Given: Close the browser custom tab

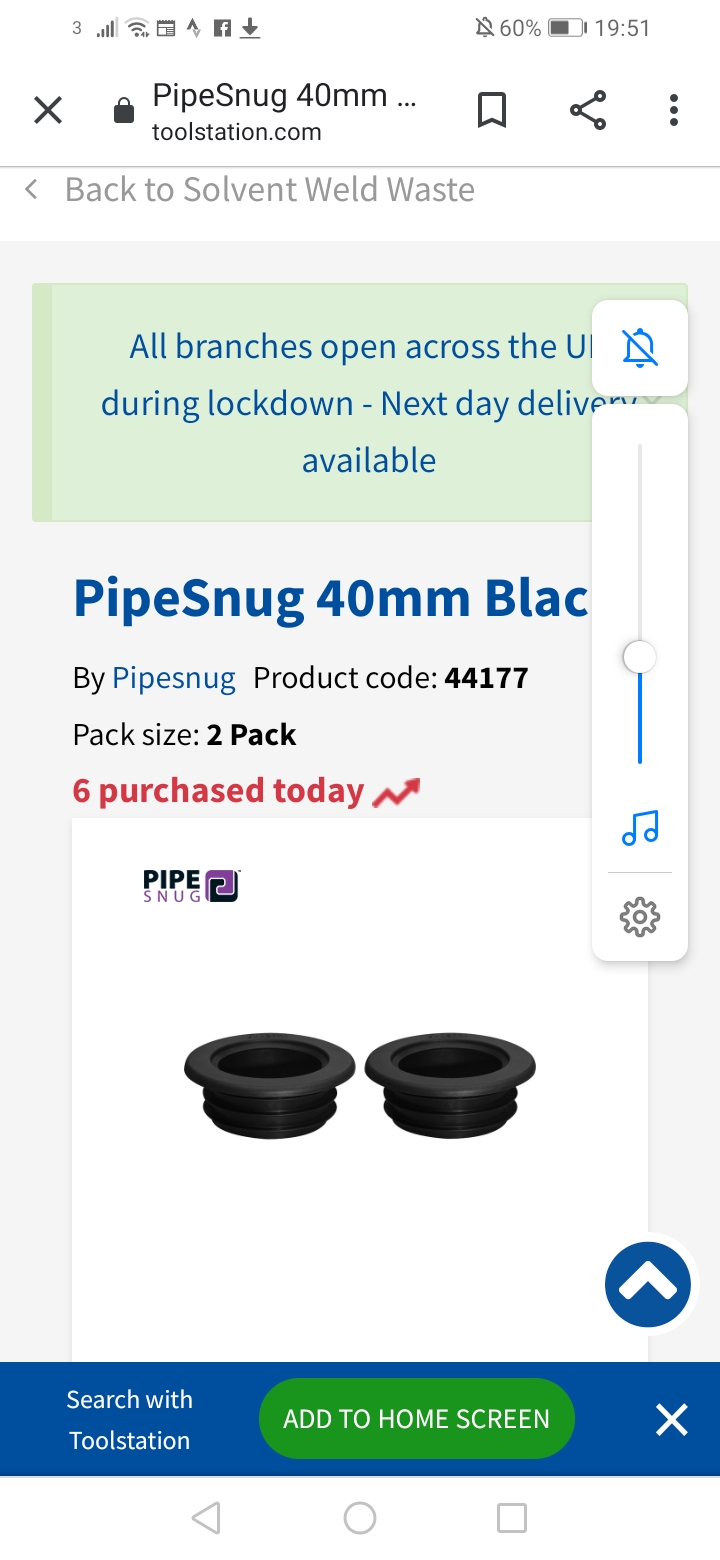Looking at the screenshot, I should (48, 111).
